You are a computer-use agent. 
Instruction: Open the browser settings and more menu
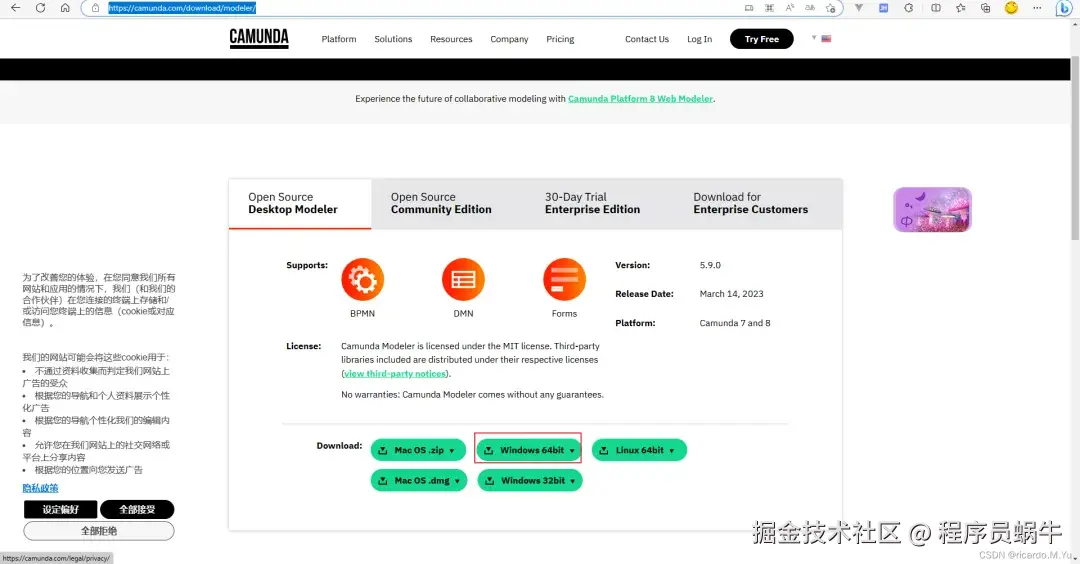click(x=1037, y=8)
